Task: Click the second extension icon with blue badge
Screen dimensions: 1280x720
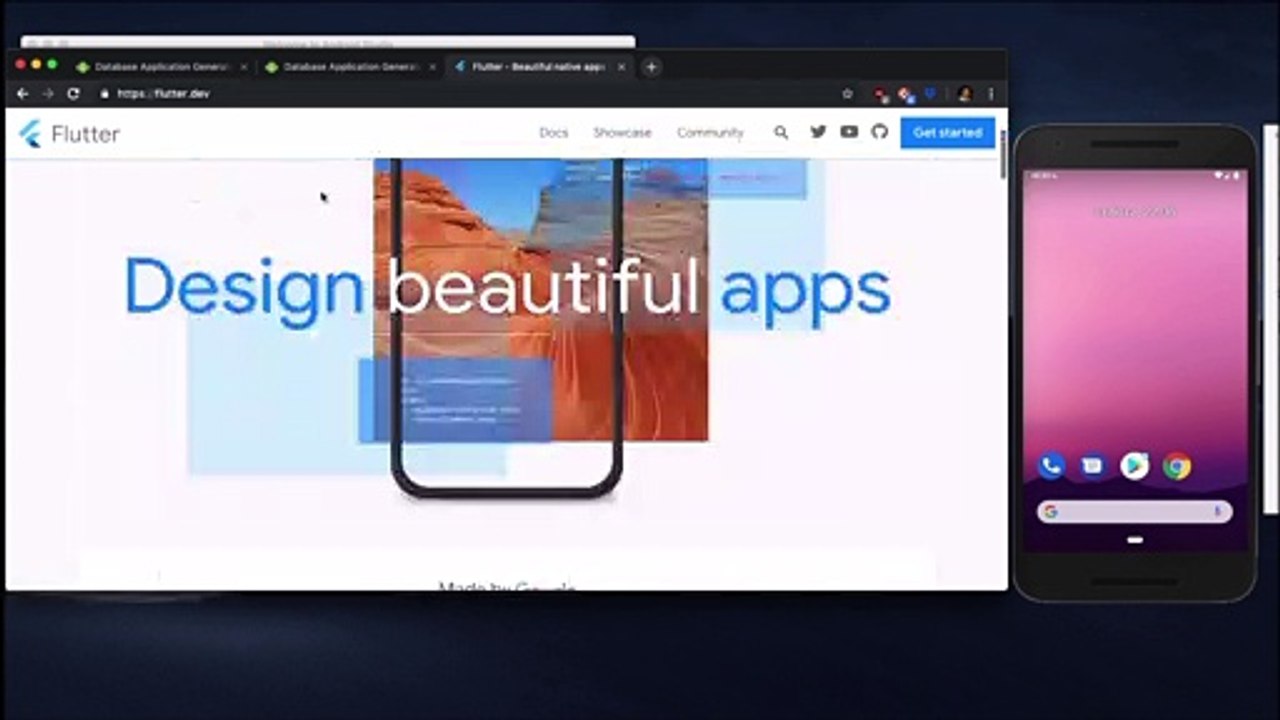Action: [905, 94]
